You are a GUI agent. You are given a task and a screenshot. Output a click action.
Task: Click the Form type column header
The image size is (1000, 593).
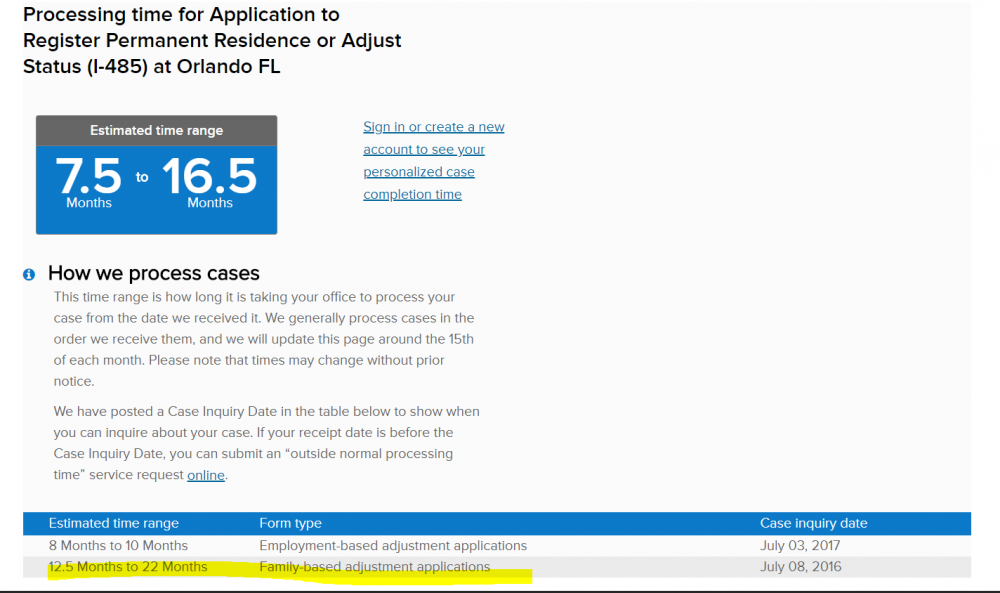tap(290, 523)
